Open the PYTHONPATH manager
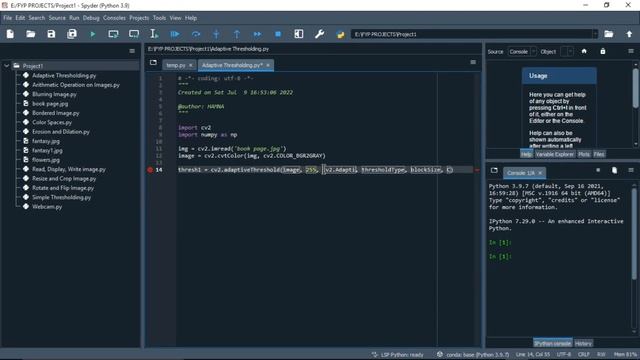 (x=340, y=34)
